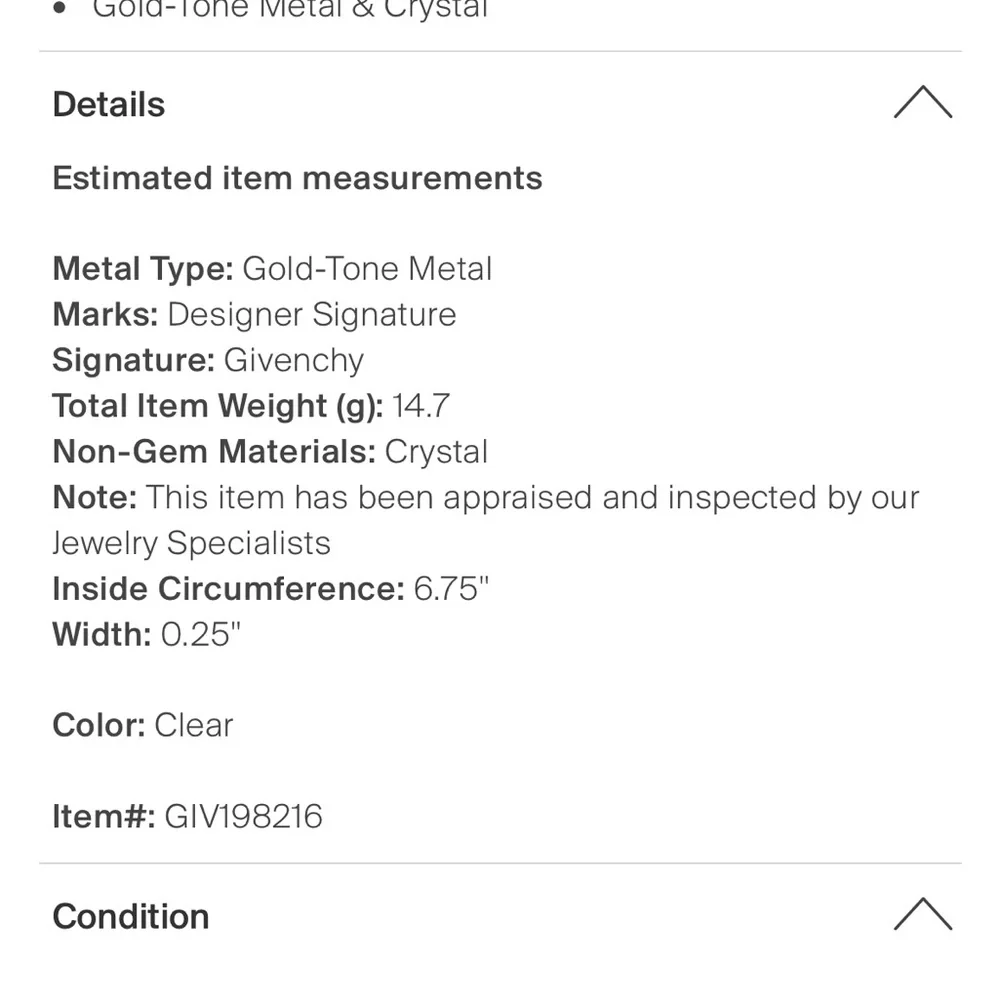Click the Clear color value
This screenshot has height=1000, width=1000.
click(x=193, y=725)
